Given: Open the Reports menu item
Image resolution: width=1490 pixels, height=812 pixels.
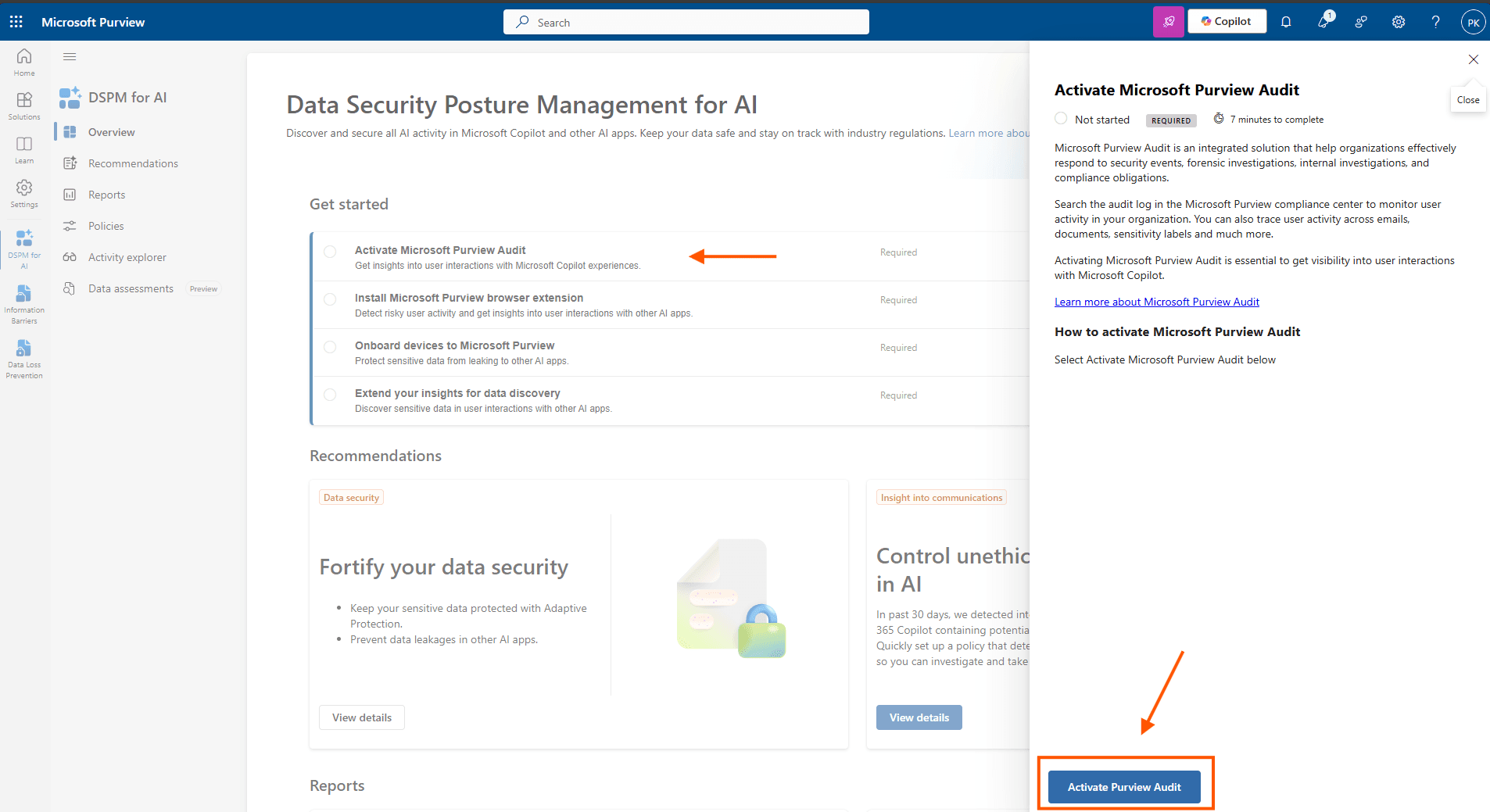Looking at the screenshot, I should pyautogui.click(x=106, y=195).
